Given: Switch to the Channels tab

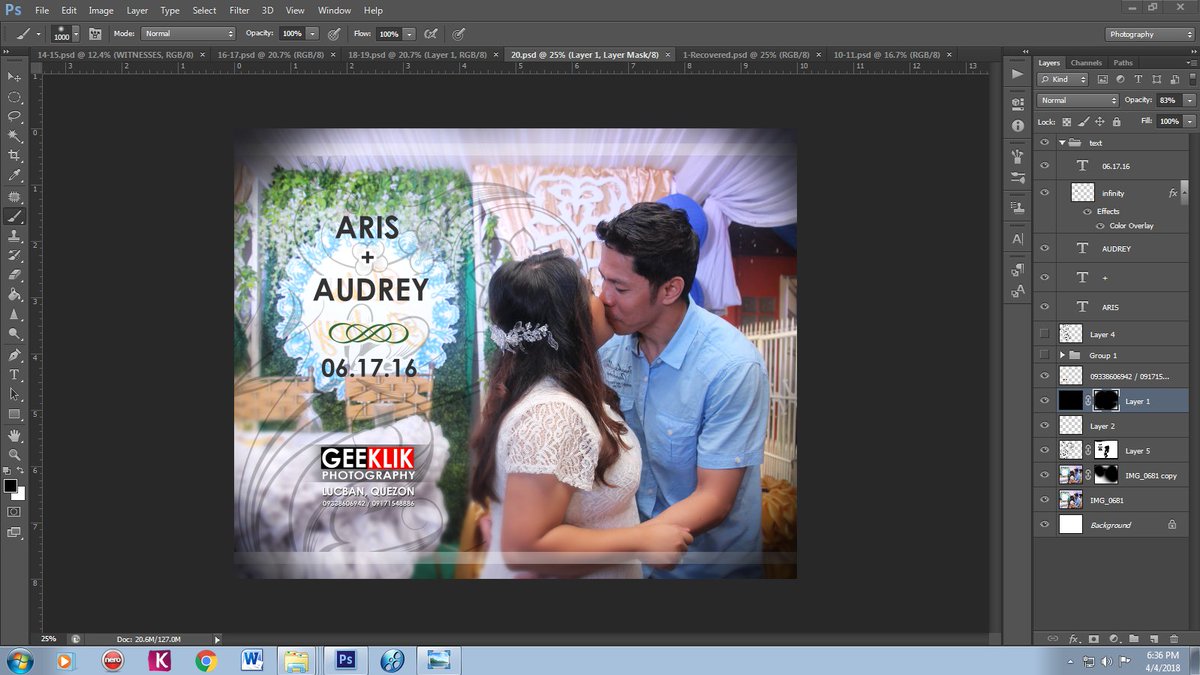Looking at the screenshot, I should 1086,62.
